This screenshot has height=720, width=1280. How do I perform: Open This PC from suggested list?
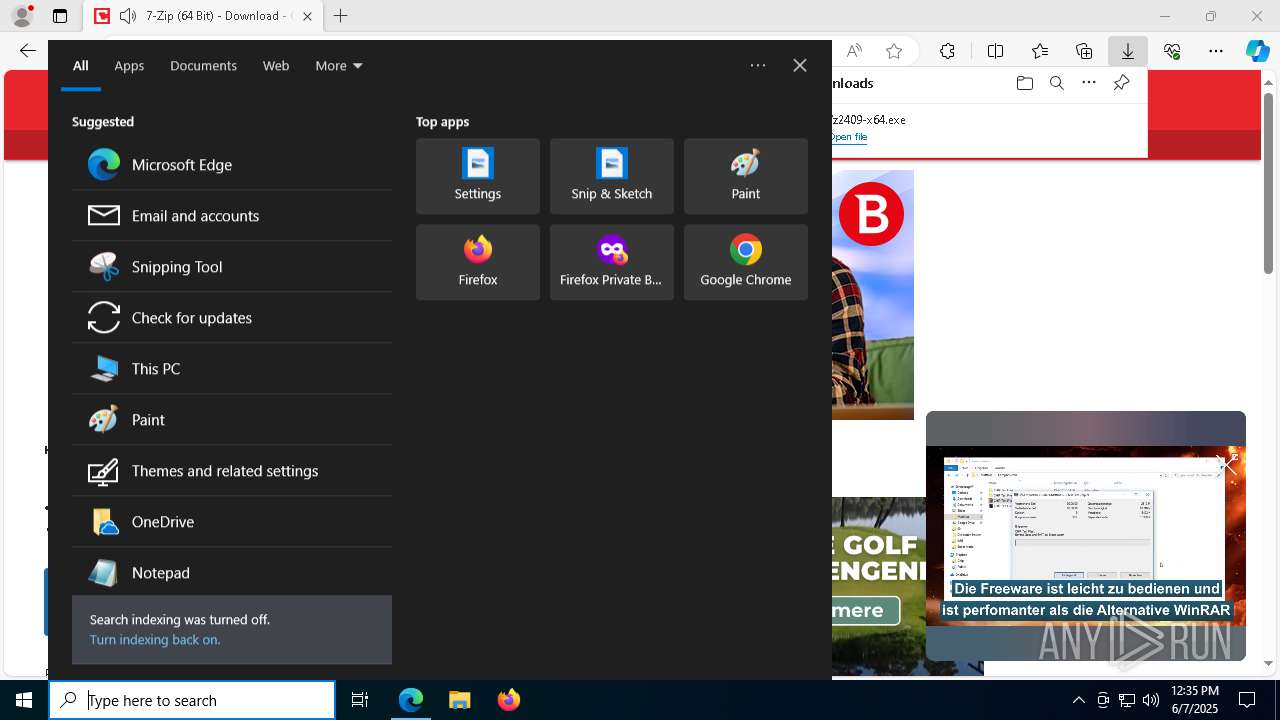(x=232, y=369)
